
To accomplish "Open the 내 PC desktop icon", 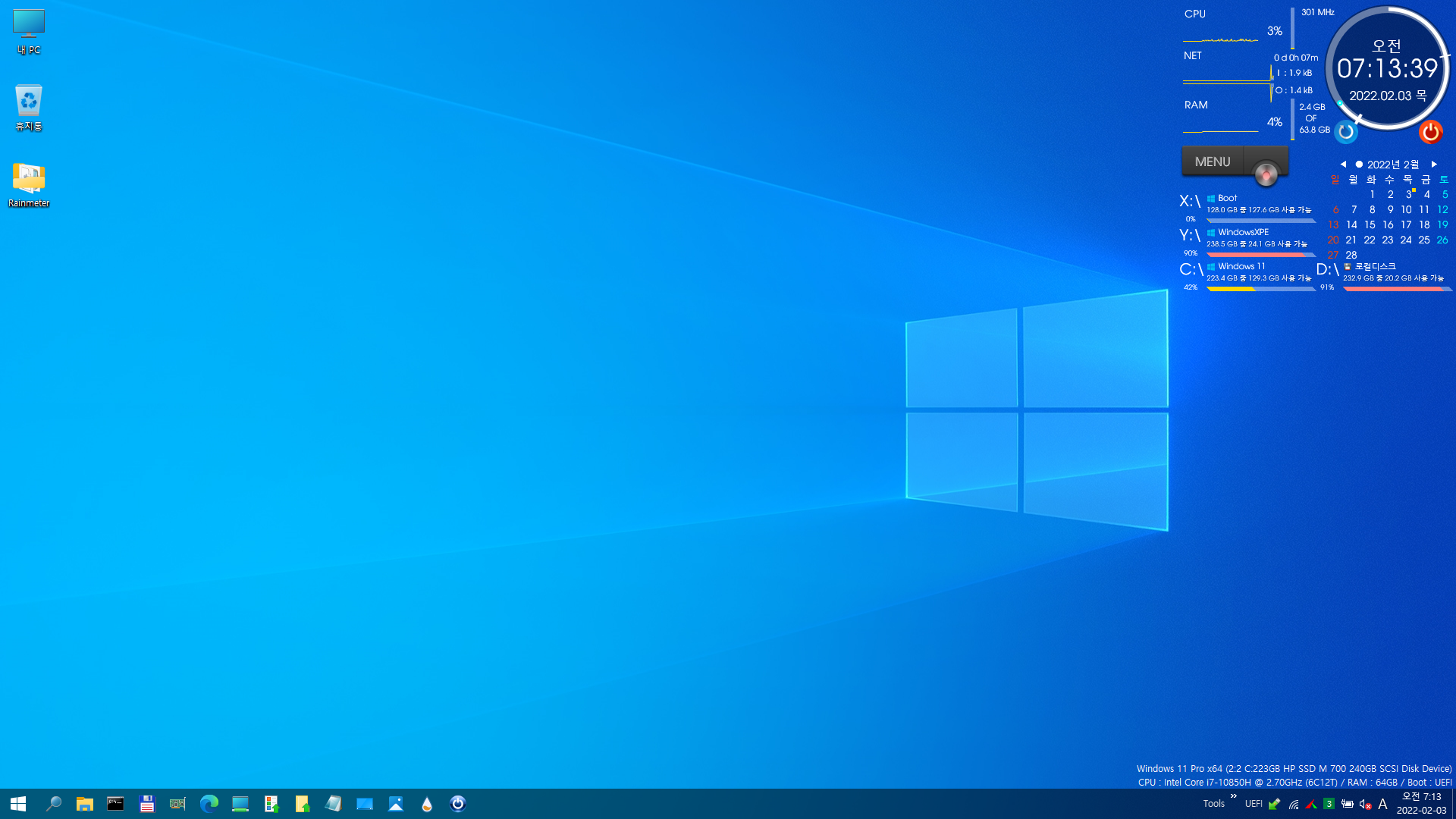I will (x=29, y=32).
